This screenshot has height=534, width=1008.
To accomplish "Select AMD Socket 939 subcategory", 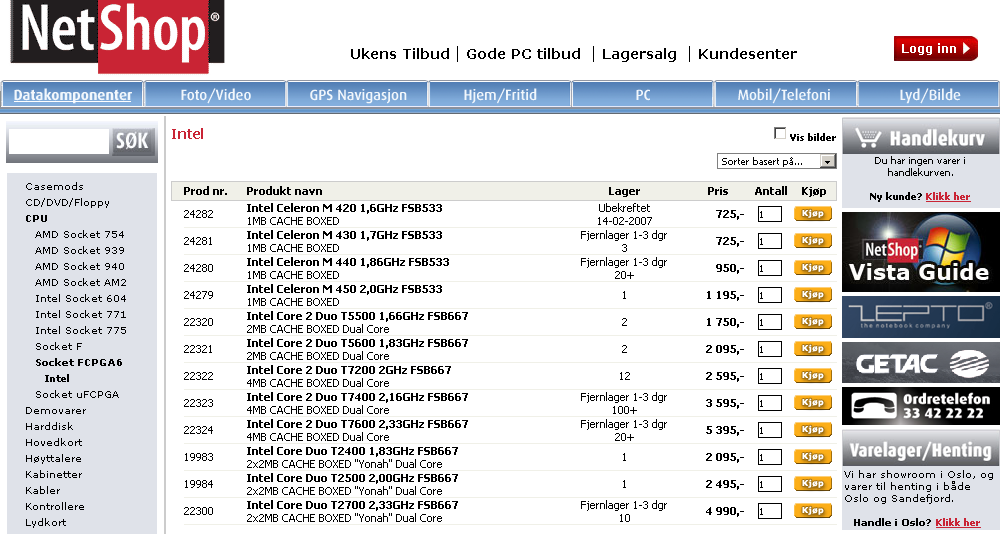I will [x=80, y=251].
